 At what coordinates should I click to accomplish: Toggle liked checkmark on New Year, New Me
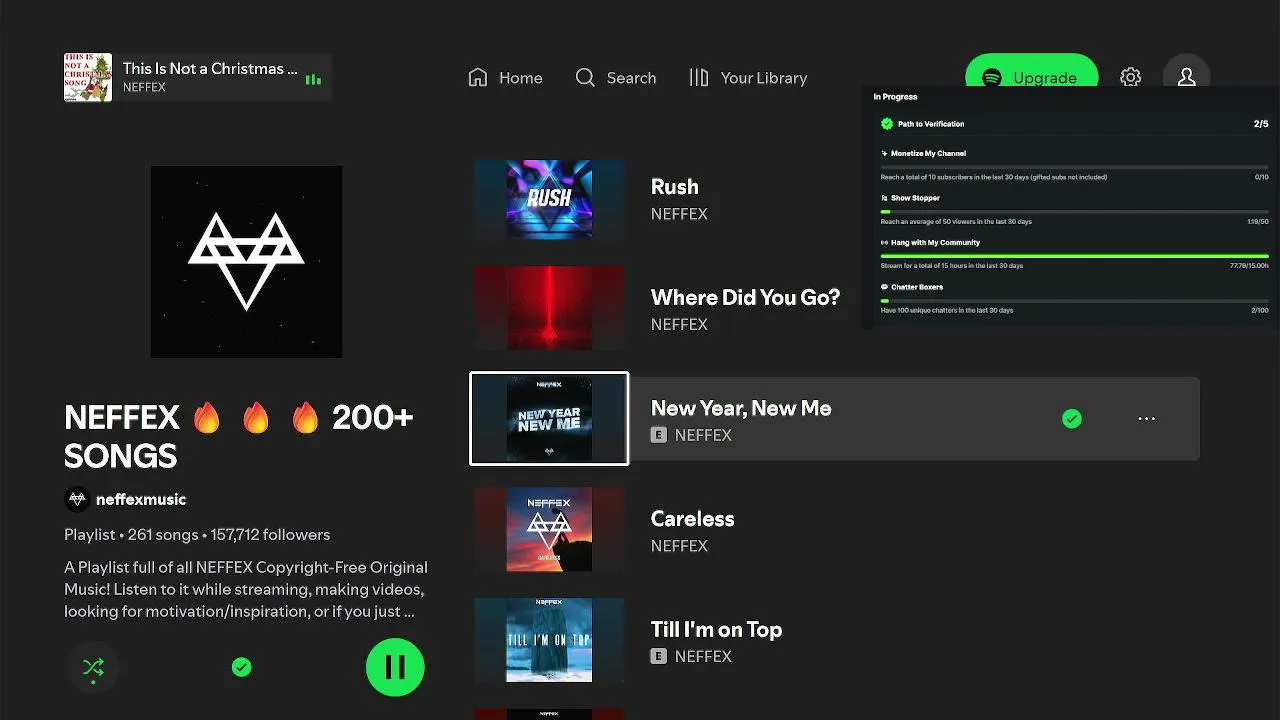[x=1072, y=419]
